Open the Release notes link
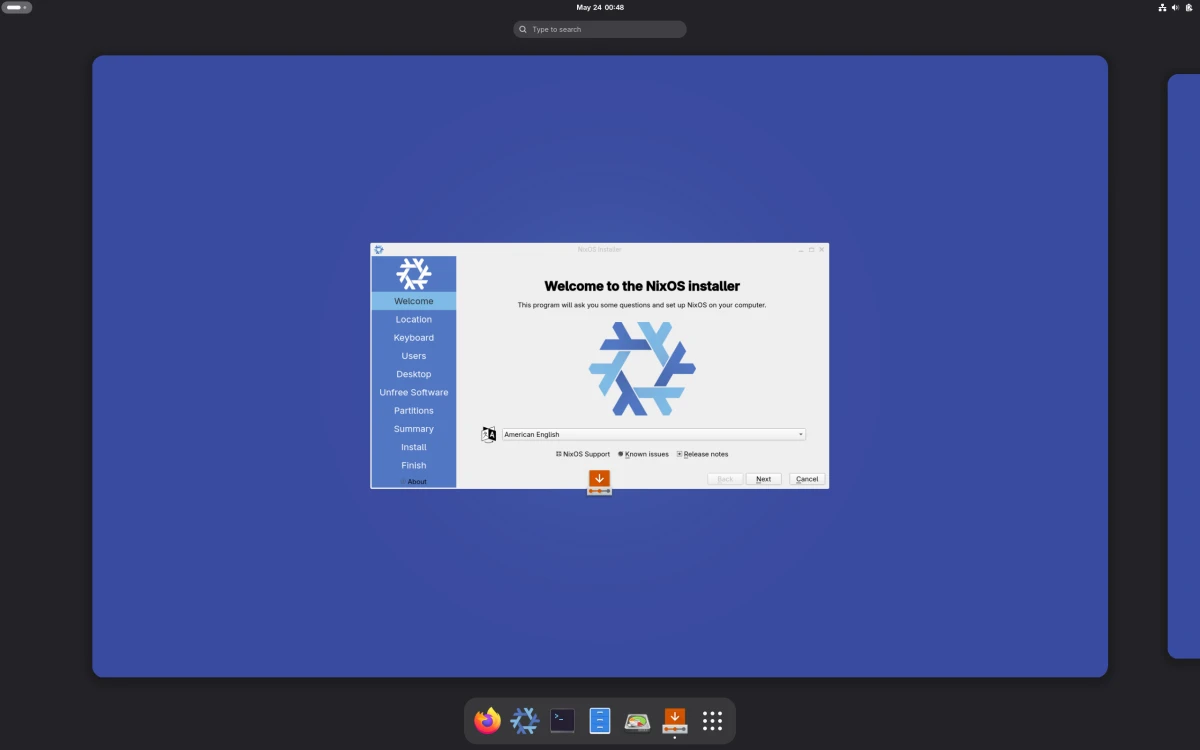The height and width of the screenshot is (750, 1200). pos(705,453)
